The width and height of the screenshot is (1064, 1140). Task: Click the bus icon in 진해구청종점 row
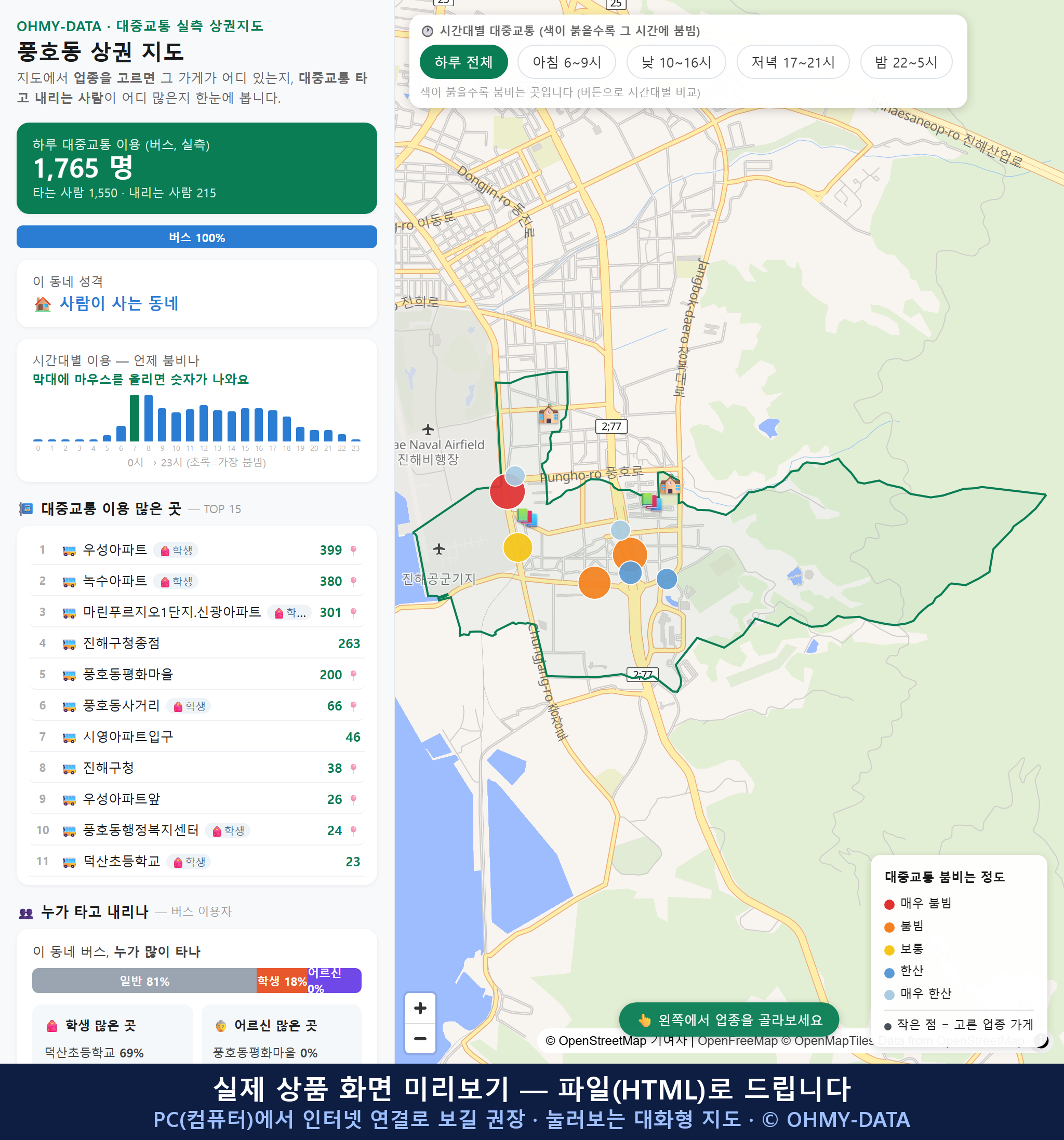coord(69,644)
